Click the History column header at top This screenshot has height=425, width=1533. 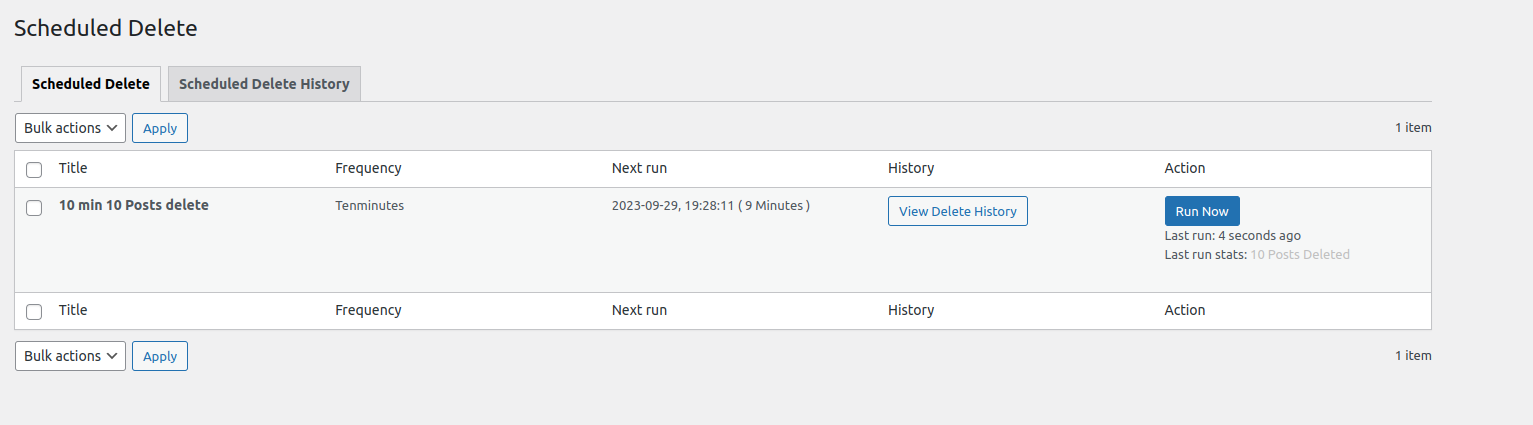911,168
